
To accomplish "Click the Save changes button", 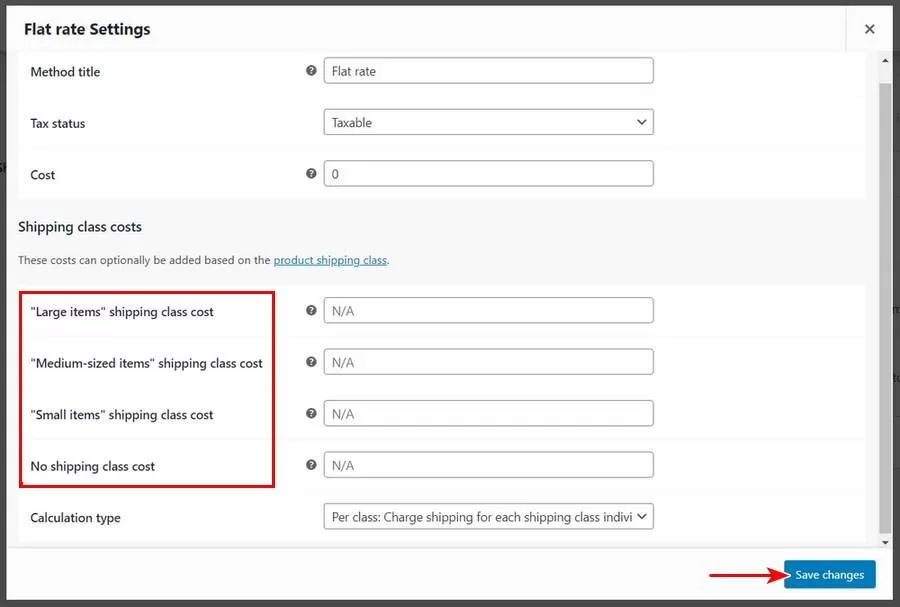I will pyautogui.click(x=829, y=575).
